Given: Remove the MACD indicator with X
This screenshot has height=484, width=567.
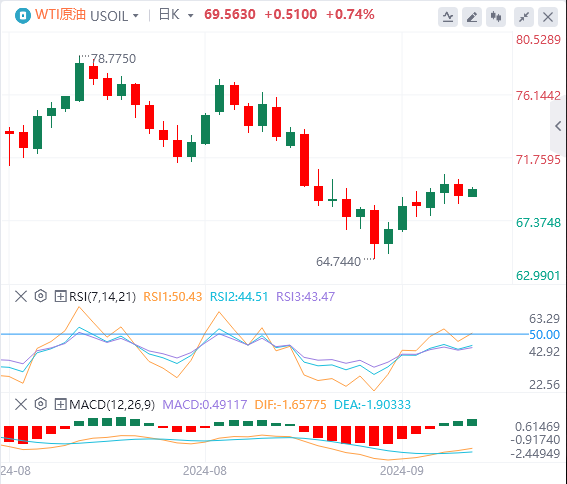Looking at the screenshot, I should (x=21, y=404).
